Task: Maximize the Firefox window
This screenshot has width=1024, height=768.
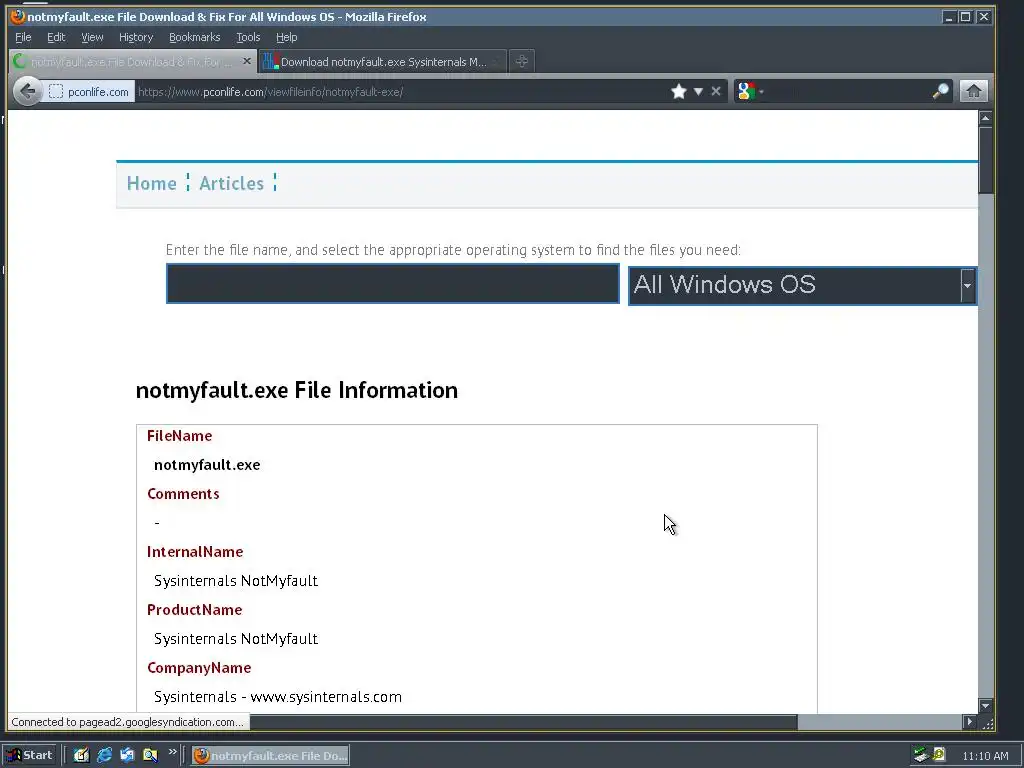Action: [966, 17]
